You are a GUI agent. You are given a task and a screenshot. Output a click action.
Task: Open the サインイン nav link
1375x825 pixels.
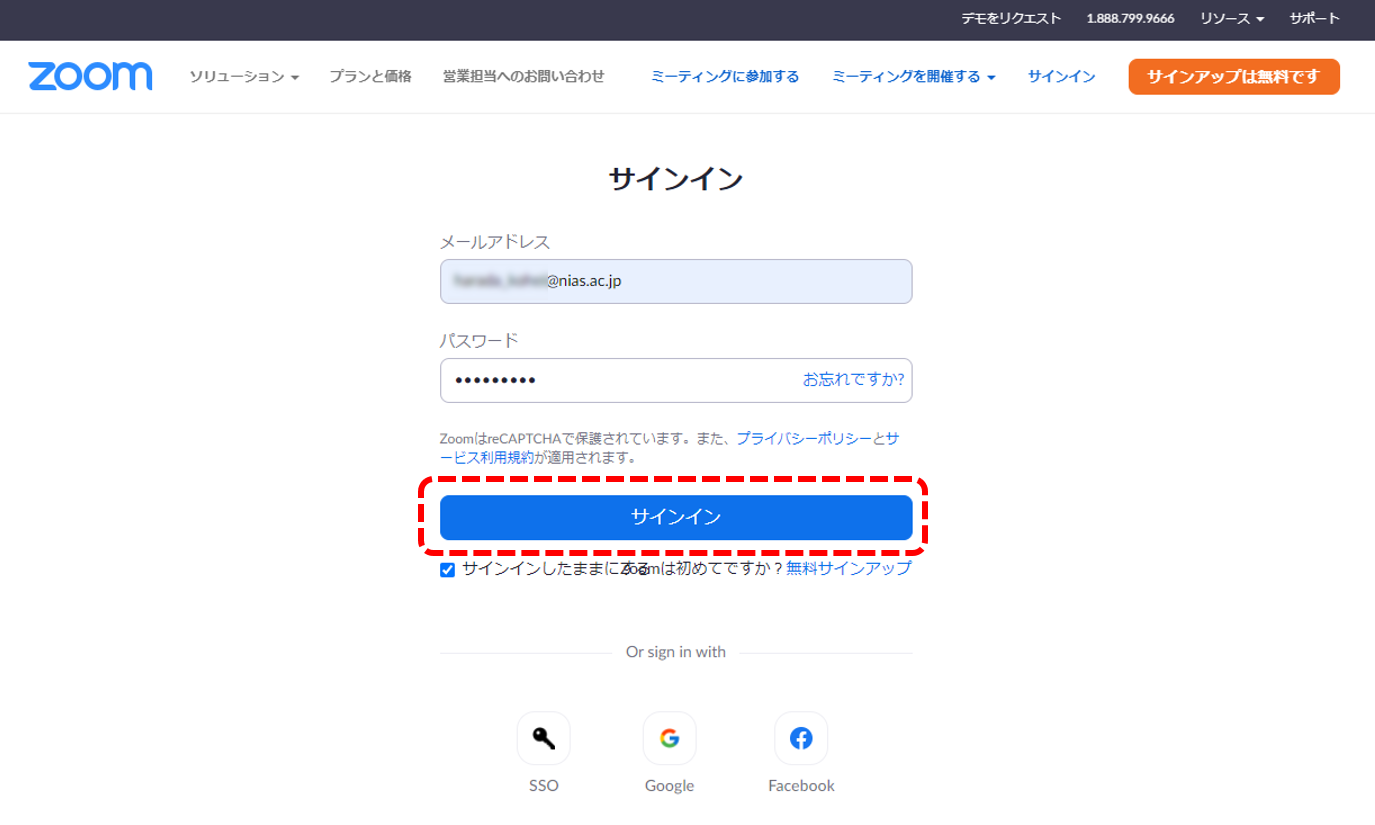pos(1061,76)
